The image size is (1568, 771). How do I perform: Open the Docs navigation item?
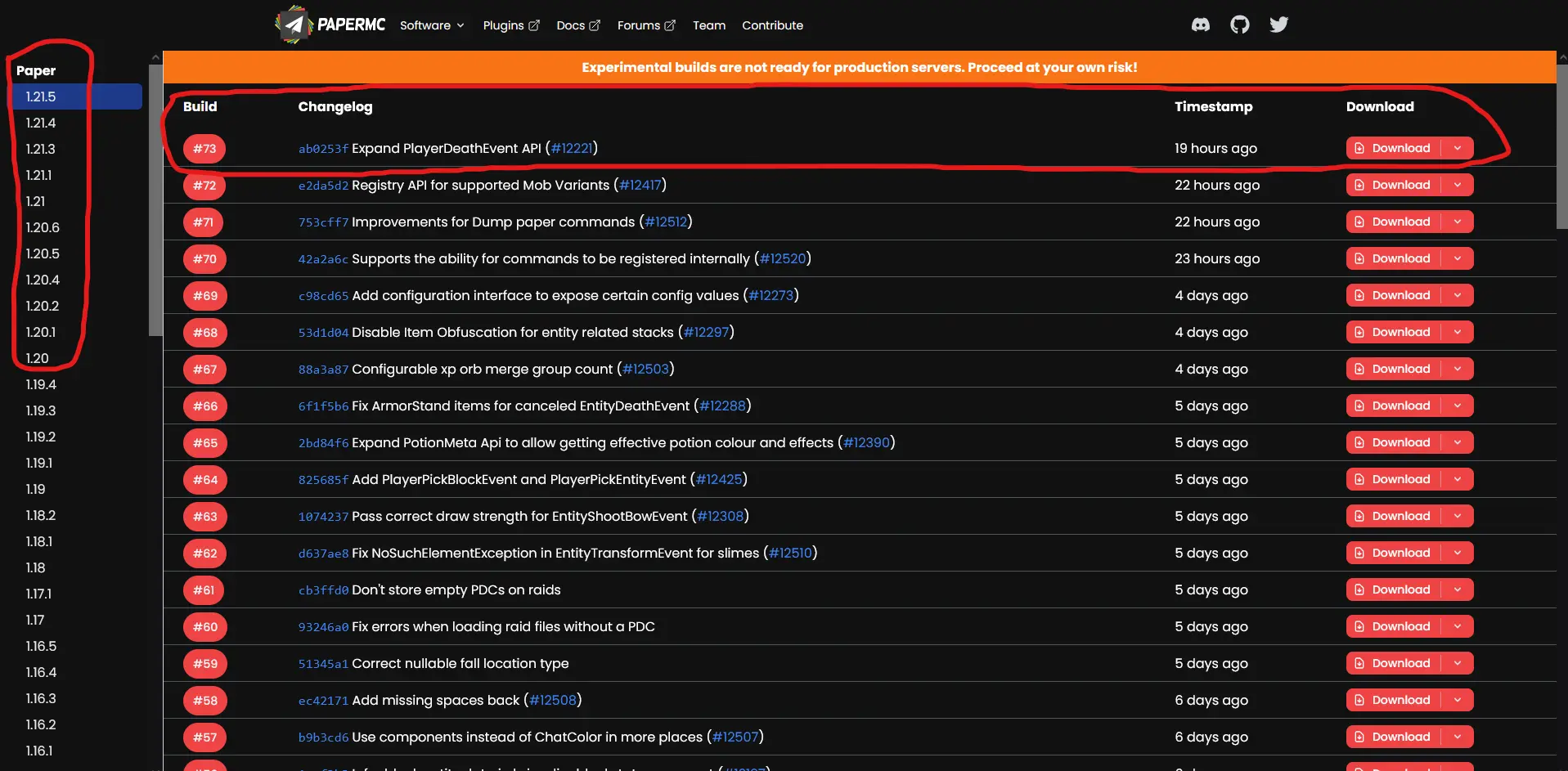coord(578,25)
